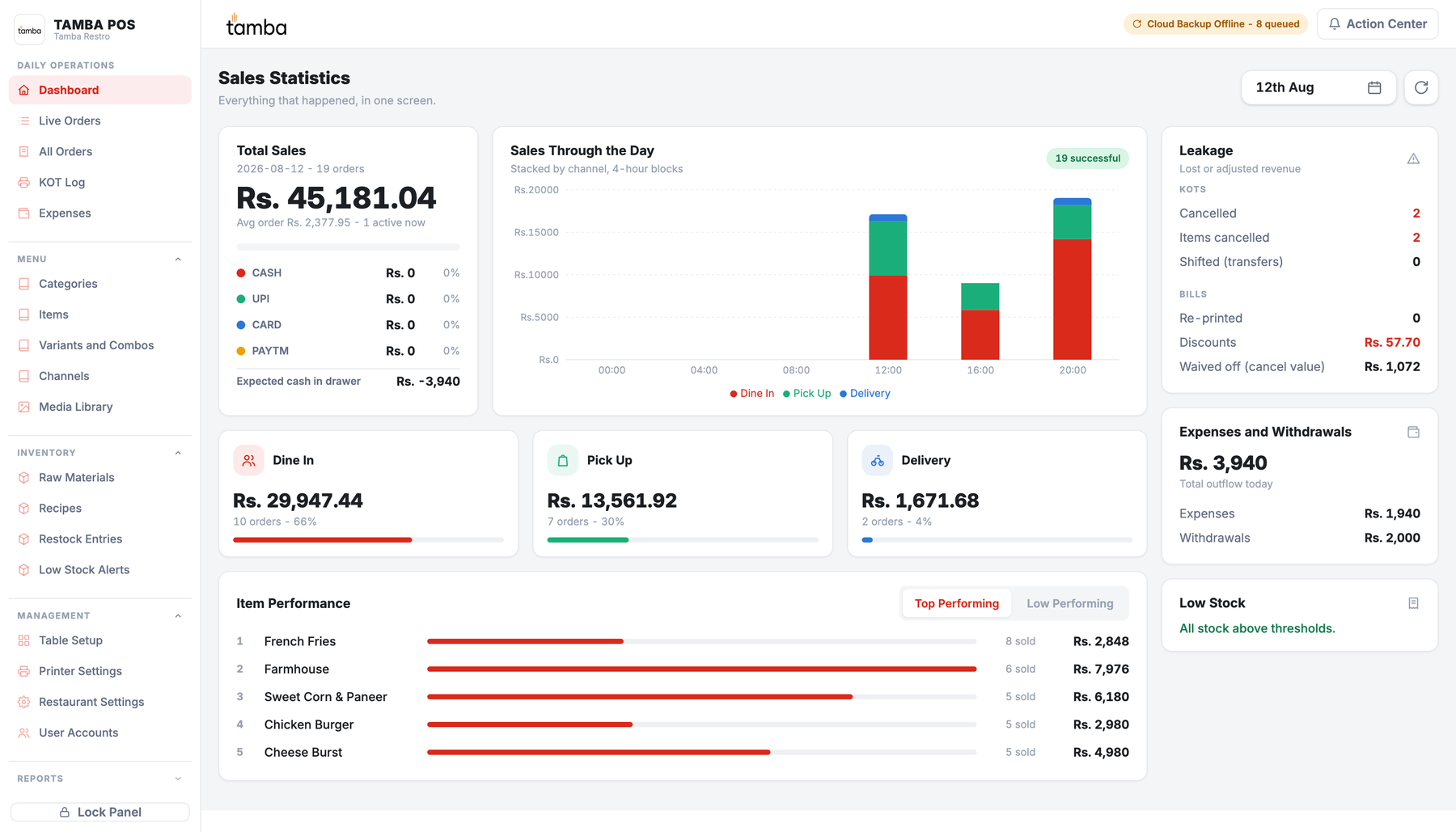Click the Cheese Burst item row
Image resolution: width=1456 pixels, height=832 pixels.
(683, 752)
